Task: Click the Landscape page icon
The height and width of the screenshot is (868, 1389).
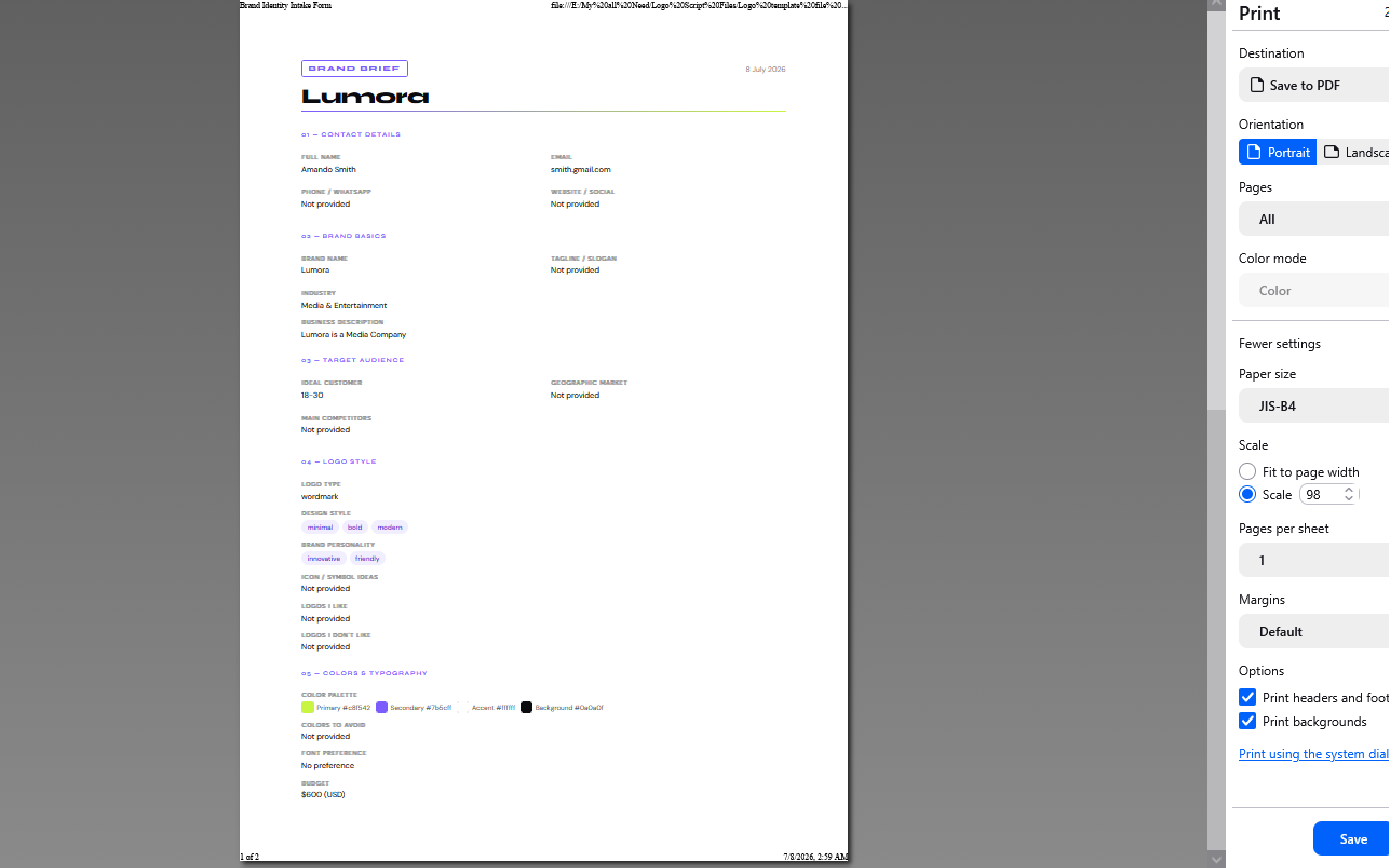Action: [x=1331, y=152]
